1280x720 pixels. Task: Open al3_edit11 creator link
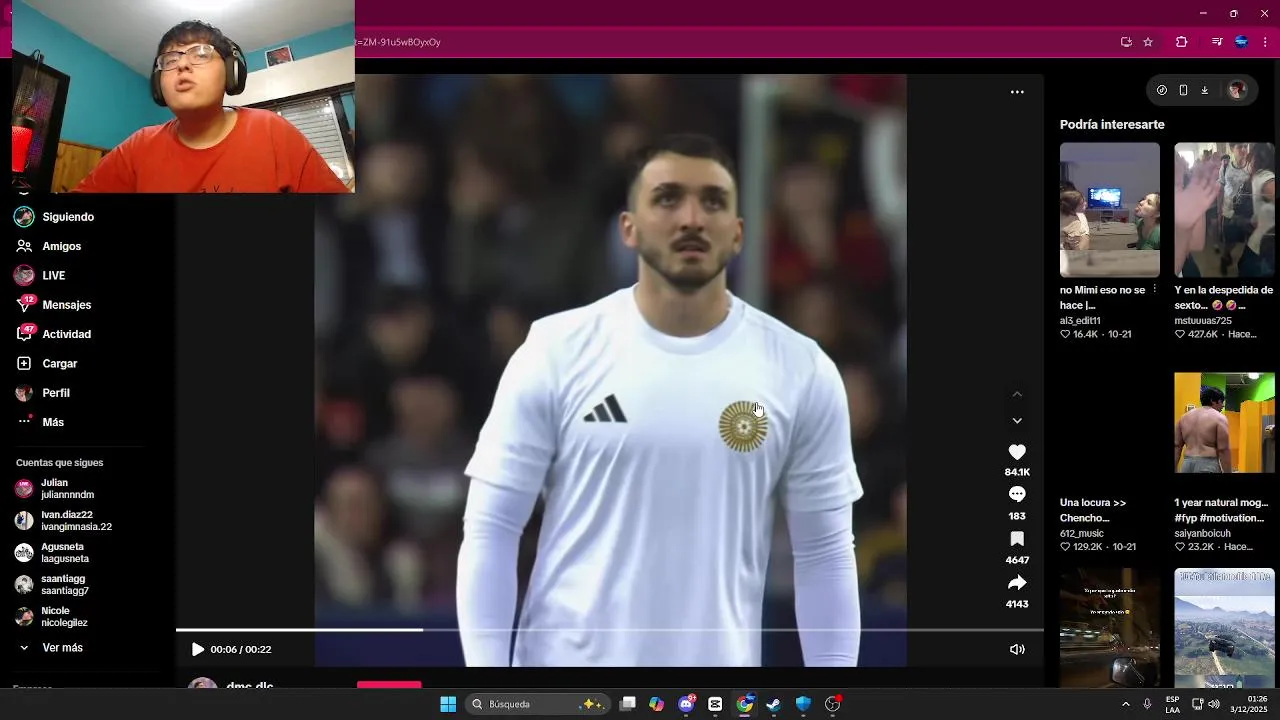(x=1080, y=321)
